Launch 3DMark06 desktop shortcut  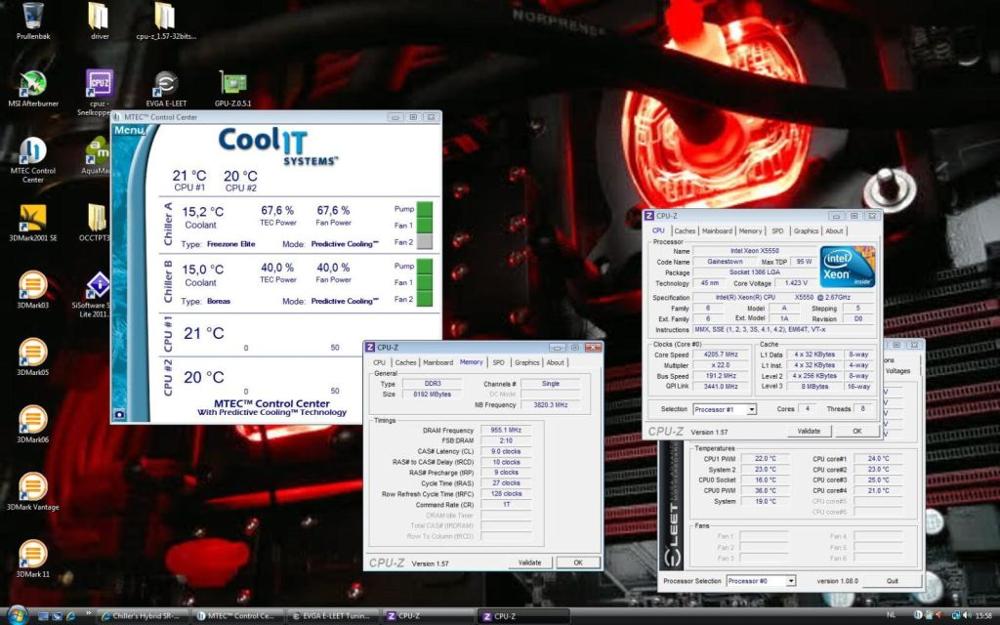(x=33, y=424)
